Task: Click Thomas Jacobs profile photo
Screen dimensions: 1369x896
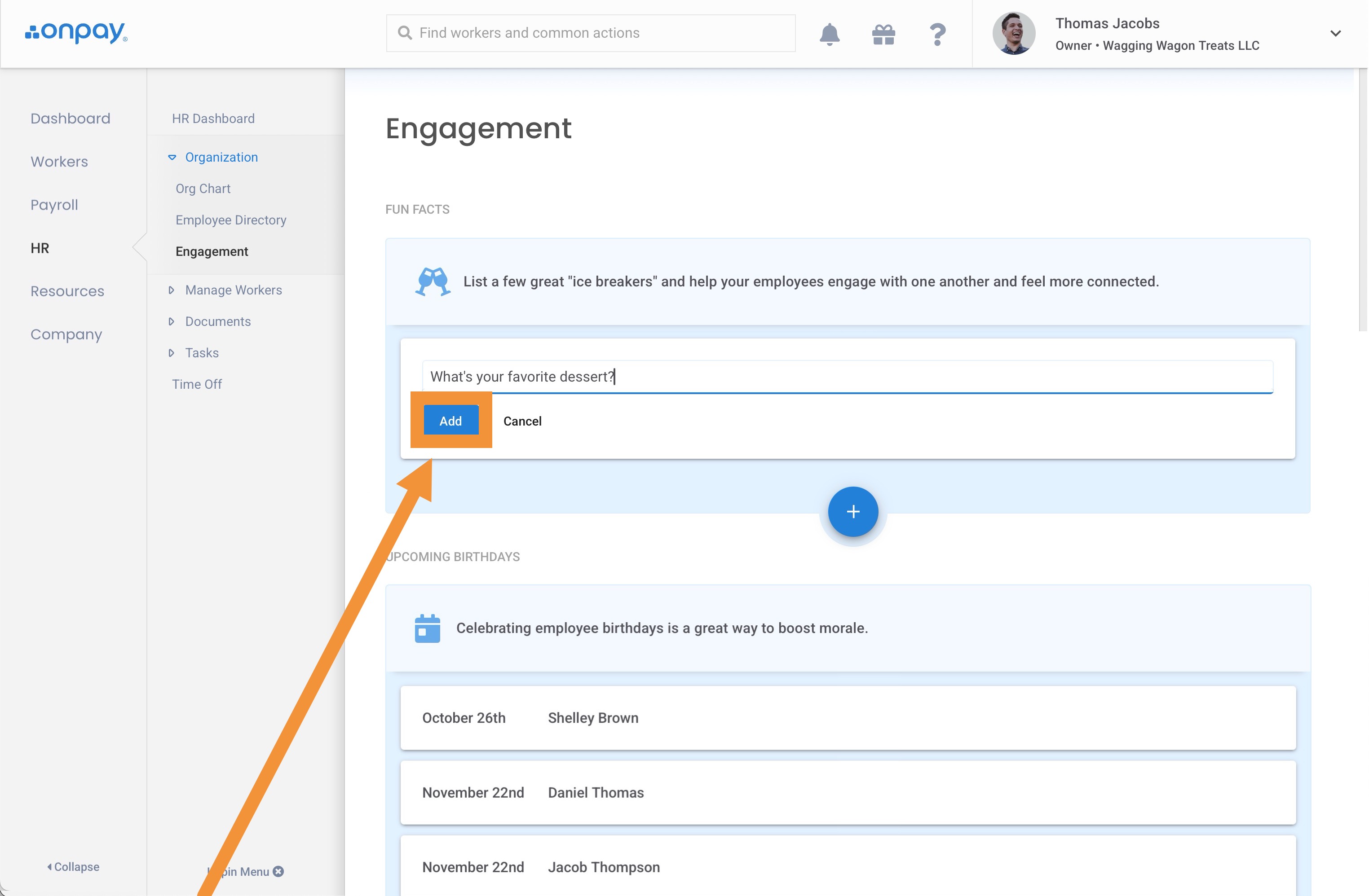Action: 1014,33
